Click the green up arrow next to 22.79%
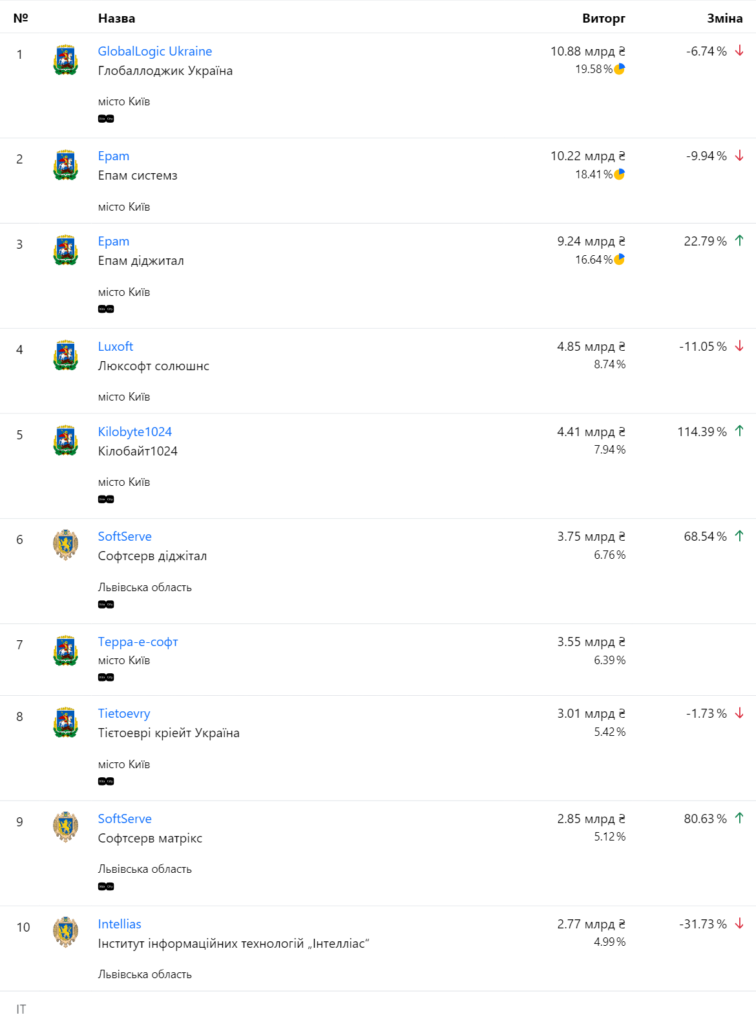The image size is (756, 1024). pos(739,241)
